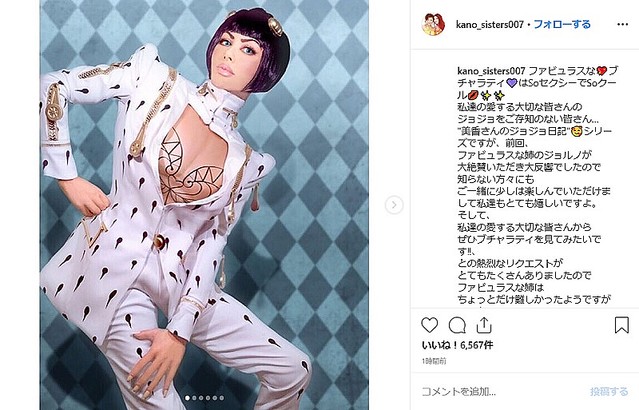View the list of 6,567 likes

click(x=457, y=345)
